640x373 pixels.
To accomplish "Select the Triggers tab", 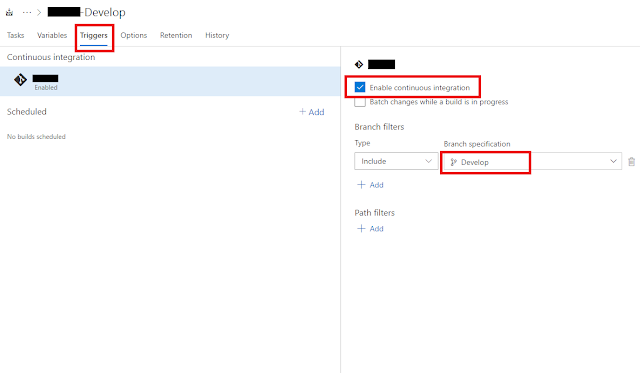I will click(94, 36).
